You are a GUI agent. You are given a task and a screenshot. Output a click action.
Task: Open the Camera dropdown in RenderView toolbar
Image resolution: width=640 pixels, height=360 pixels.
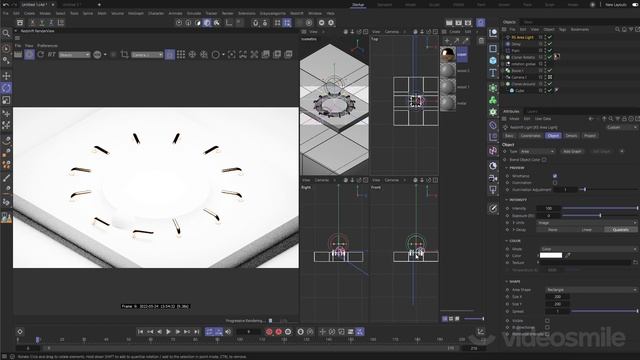(x=147, y=54)
